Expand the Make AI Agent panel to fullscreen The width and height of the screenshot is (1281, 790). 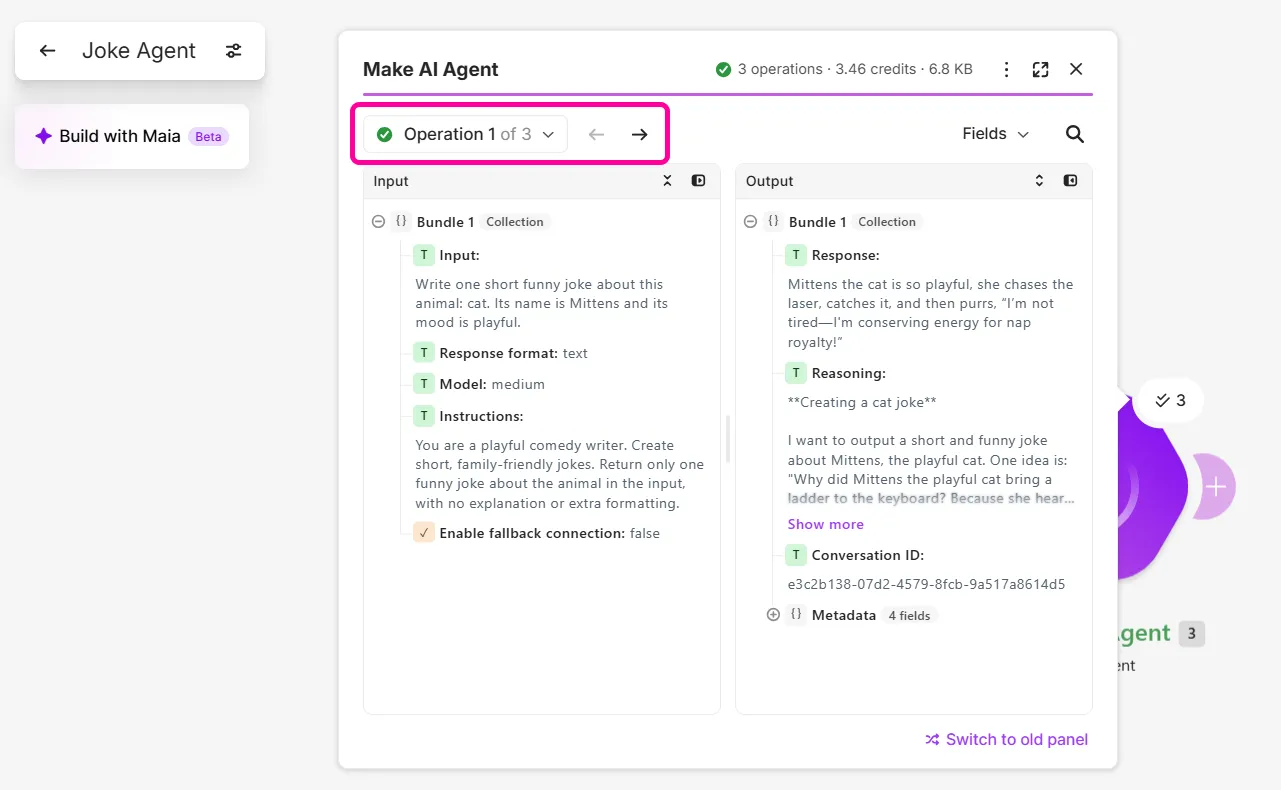(1041, 69)
